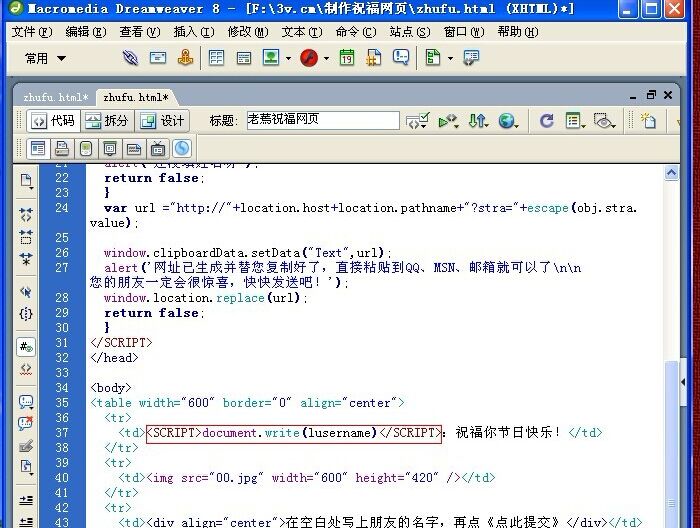Viewport: 700px width, 528px height.
Task: Insert a hyperlink from the Common toolbar
Action: coord(130,58)
